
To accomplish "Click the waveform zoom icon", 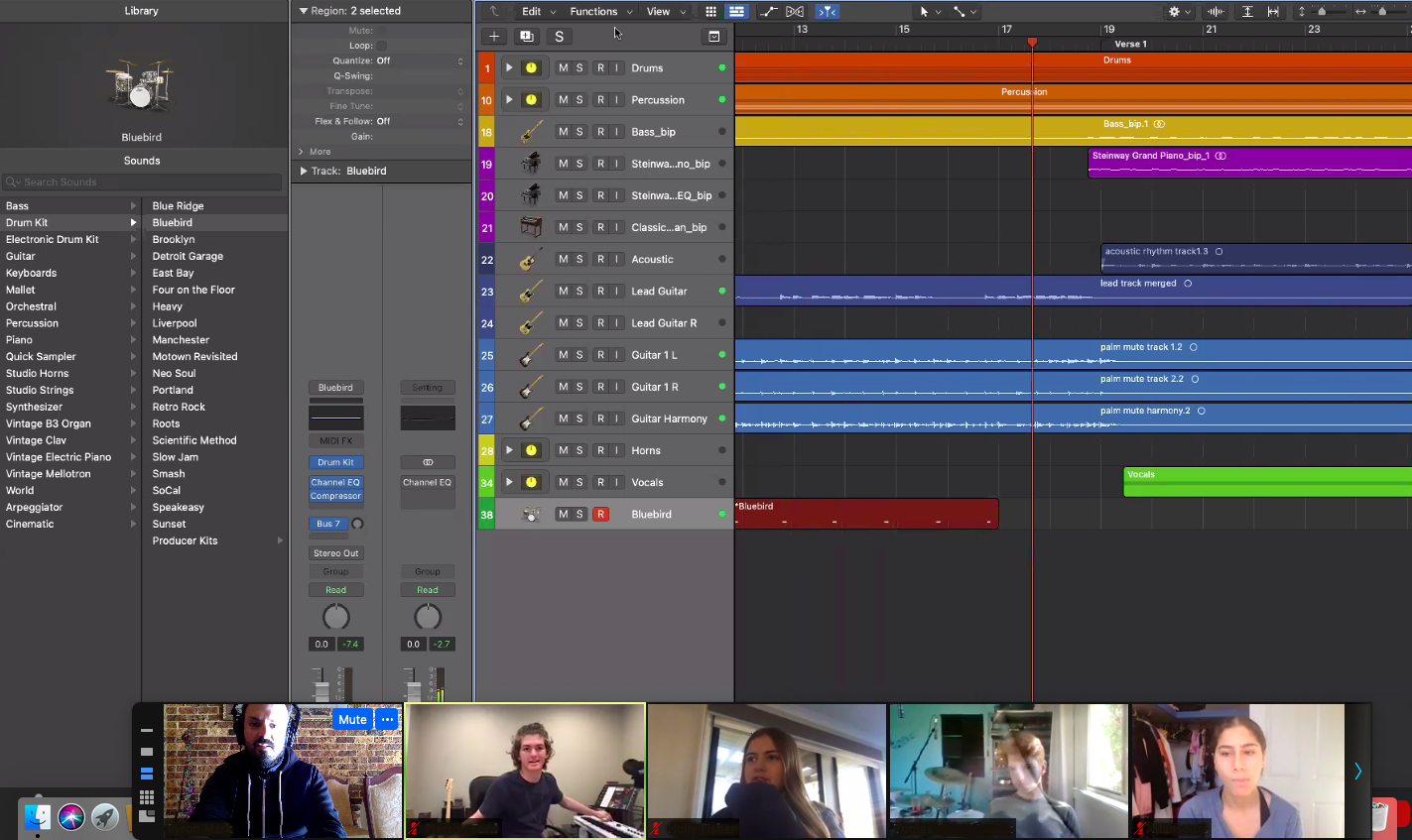I will (1216, 12).
